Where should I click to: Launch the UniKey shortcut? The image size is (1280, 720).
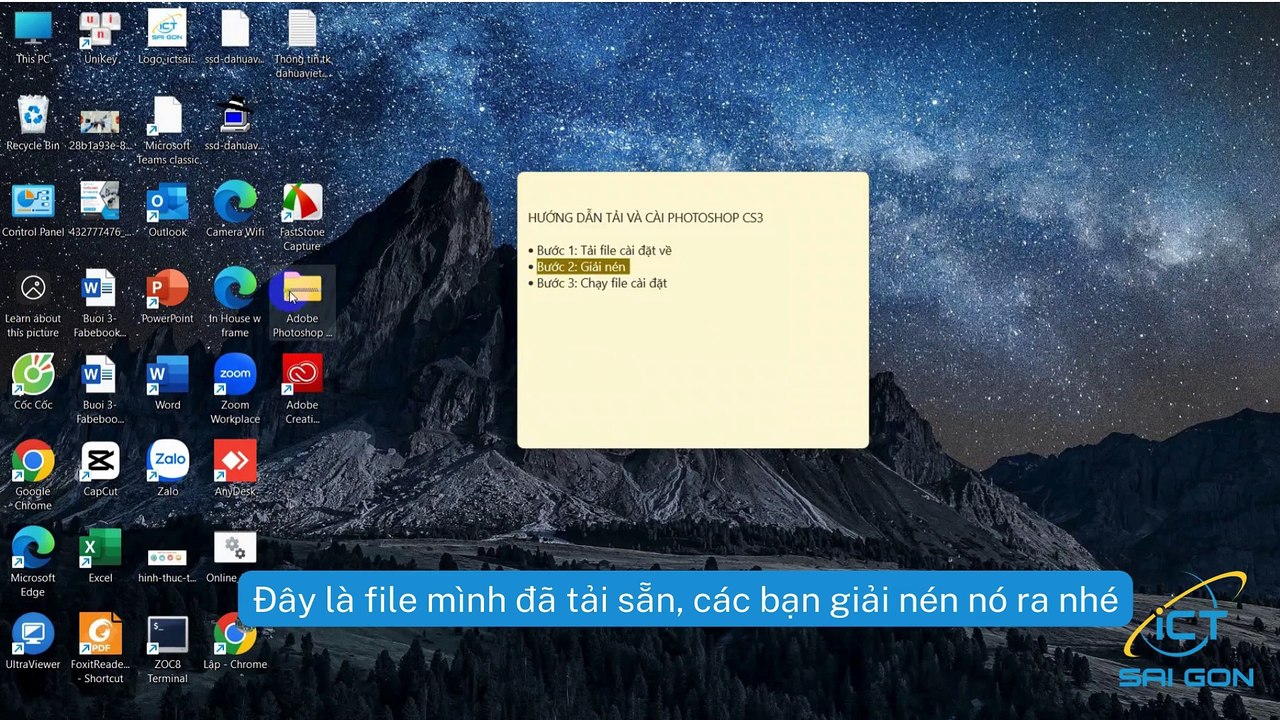click(x=100, y=37)
